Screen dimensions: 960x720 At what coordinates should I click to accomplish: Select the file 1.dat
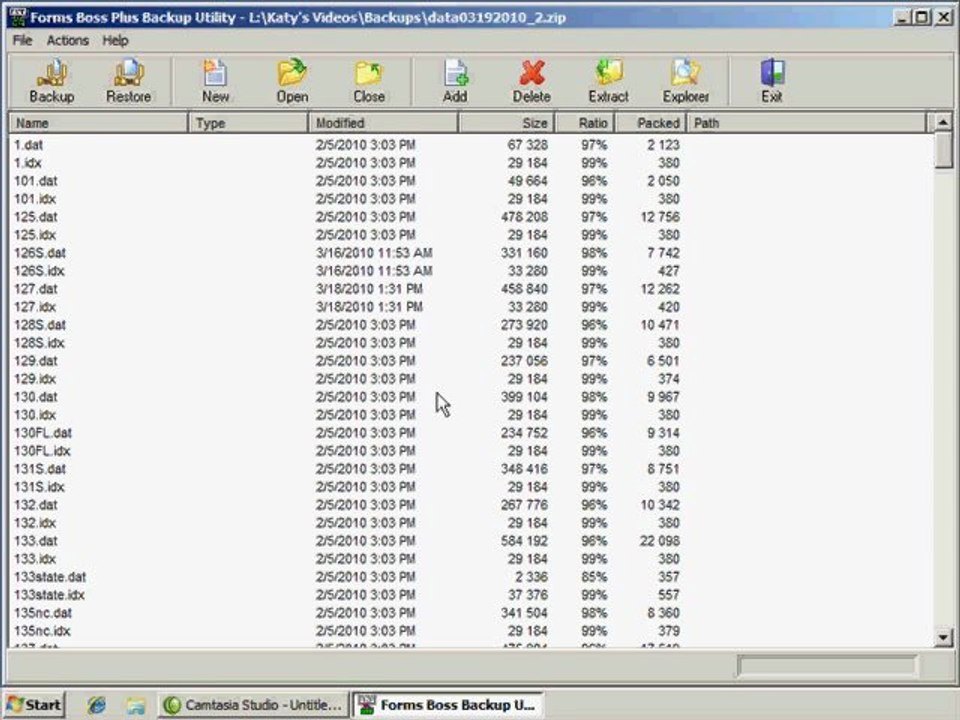coord(29,145)
